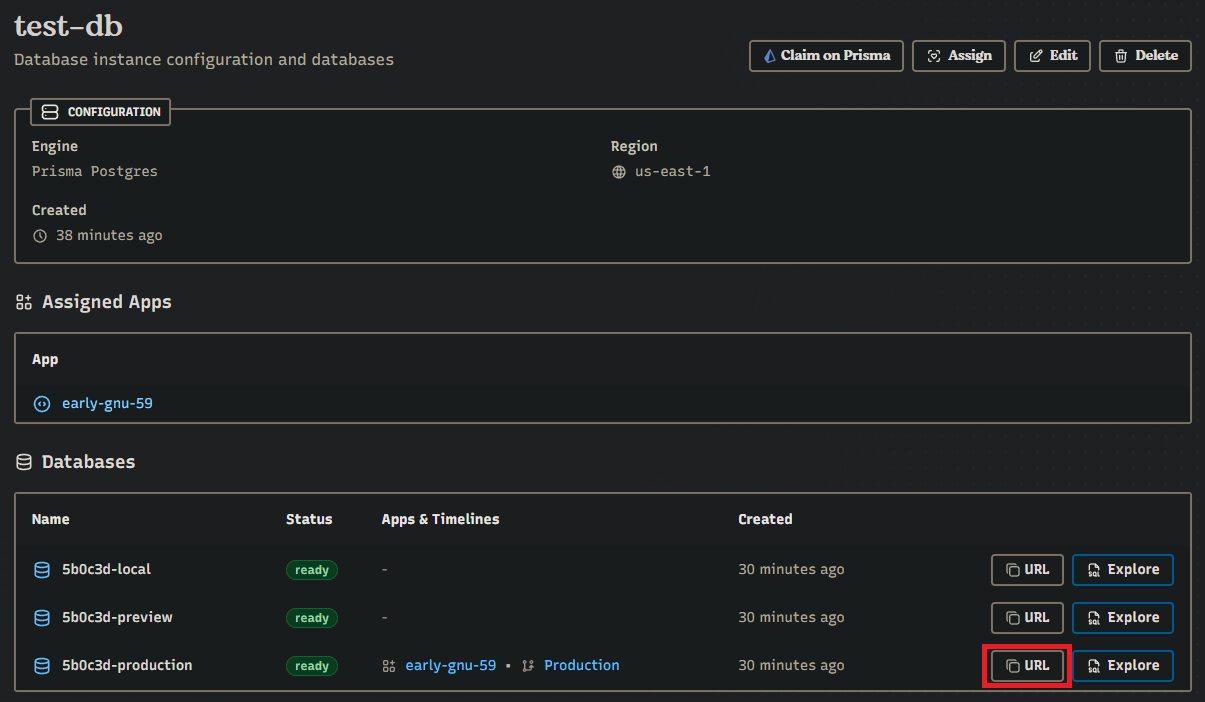Open the Assign dialog
This screenshot has width=1205, height=702.
coord(959,56)
